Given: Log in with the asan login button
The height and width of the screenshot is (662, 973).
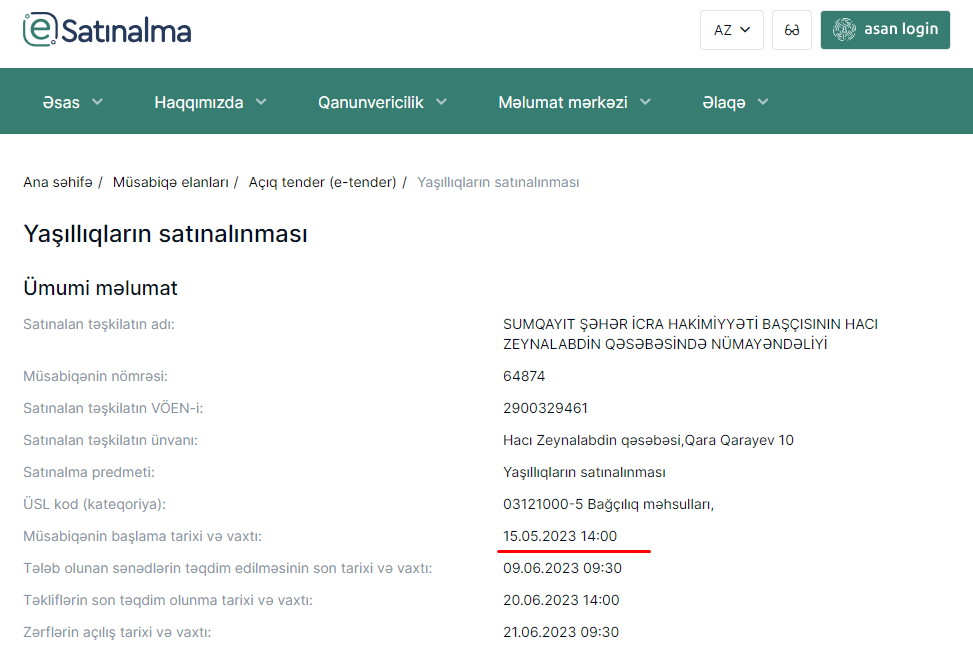Looking at the screenshot, I should click(884, 30).
